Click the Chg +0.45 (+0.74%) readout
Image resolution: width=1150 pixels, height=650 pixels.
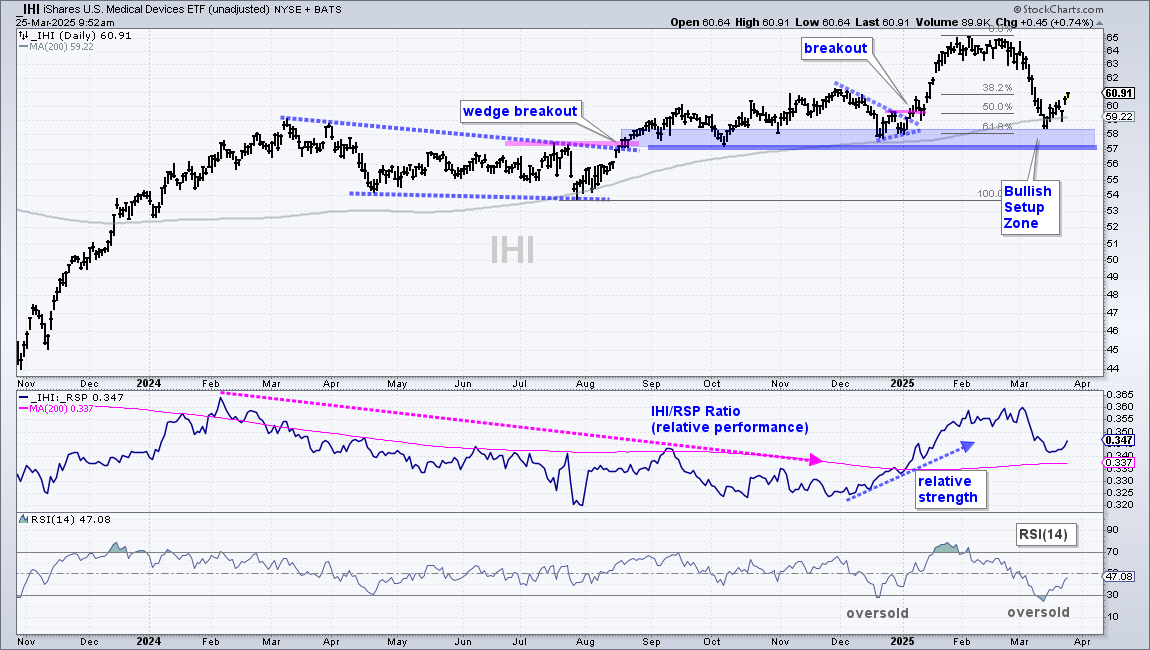(x=1044, y=22)
